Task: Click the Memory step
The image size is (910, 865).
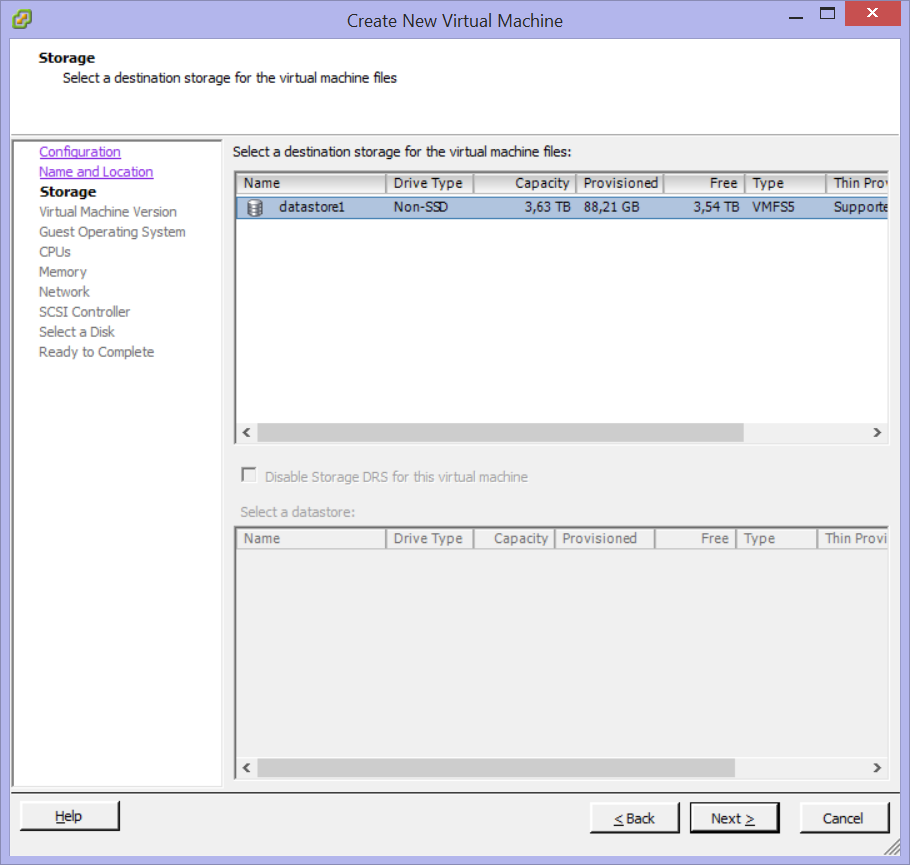Action: [63, 272]
